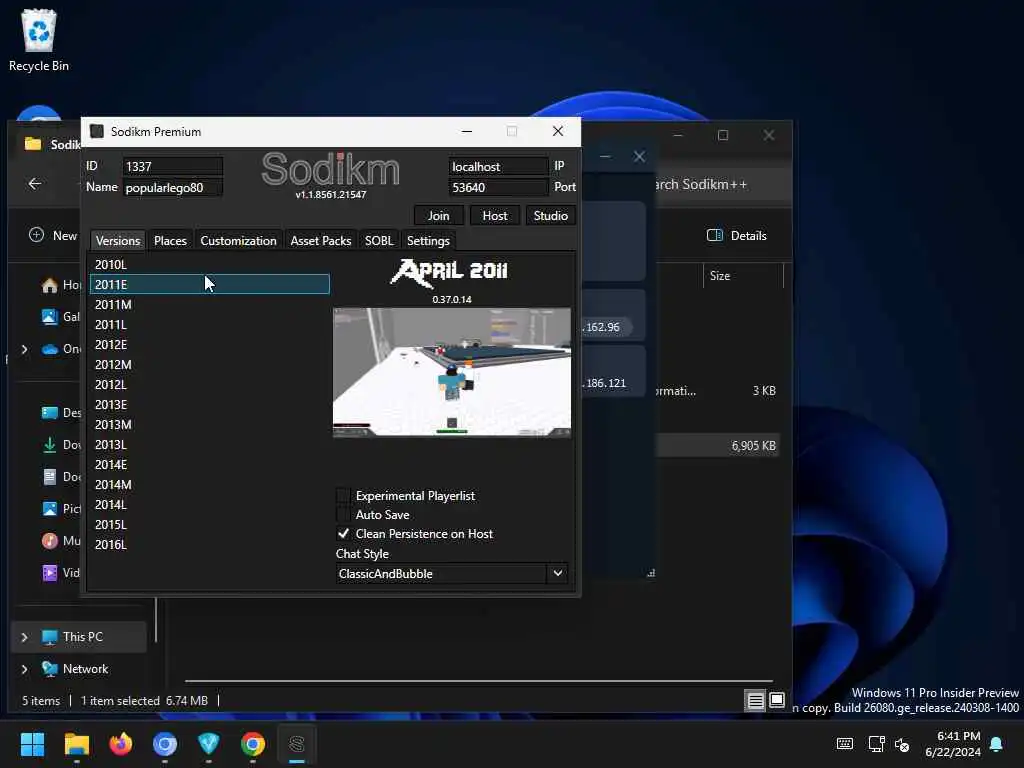Click the ID input field
The width and height of the screenshot is (1024, 768).
(x=172, y=167)
